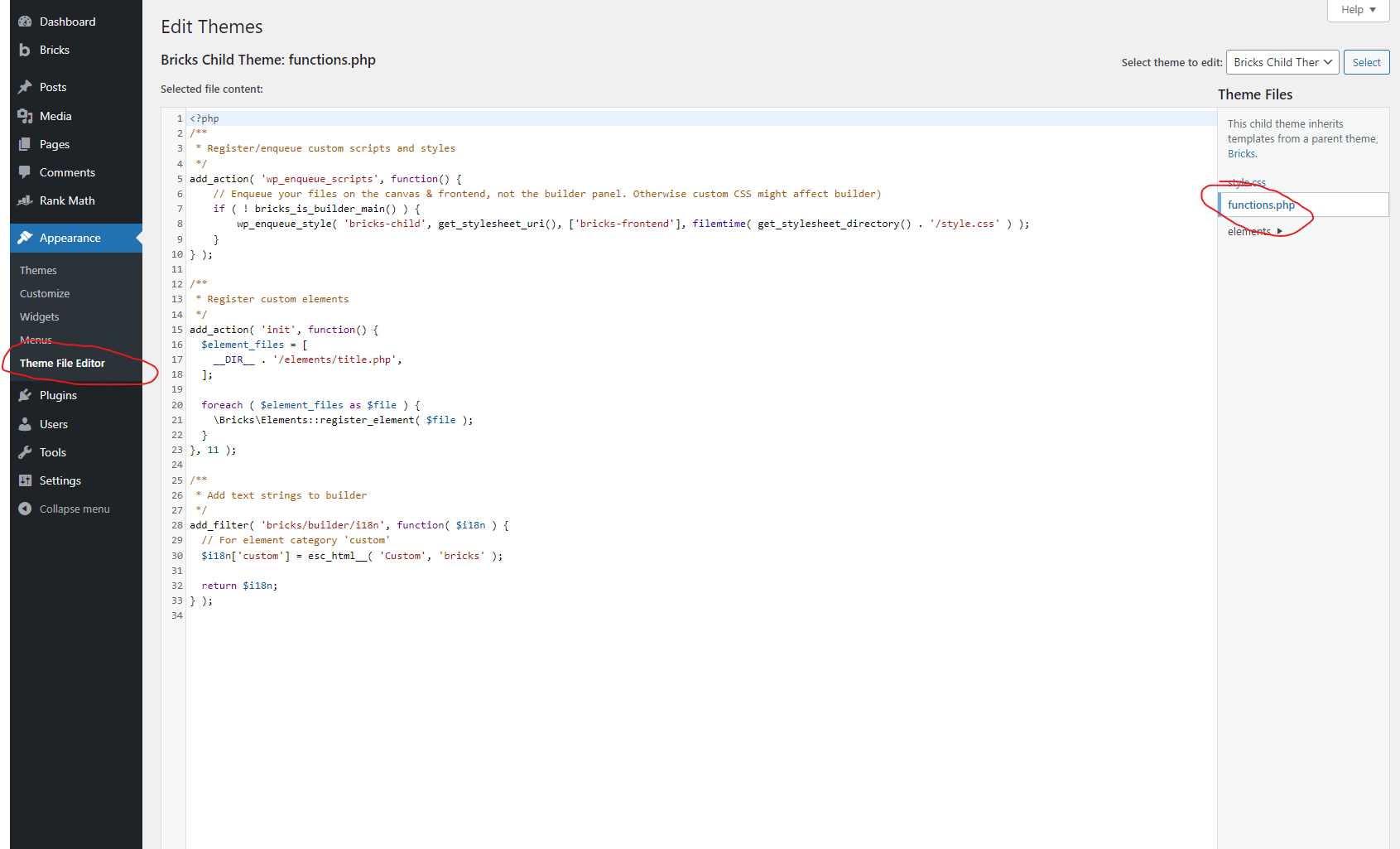Open the Select theme to edit dropdown
This screenshot has height=849, width=1400.
coord(1282,62)
